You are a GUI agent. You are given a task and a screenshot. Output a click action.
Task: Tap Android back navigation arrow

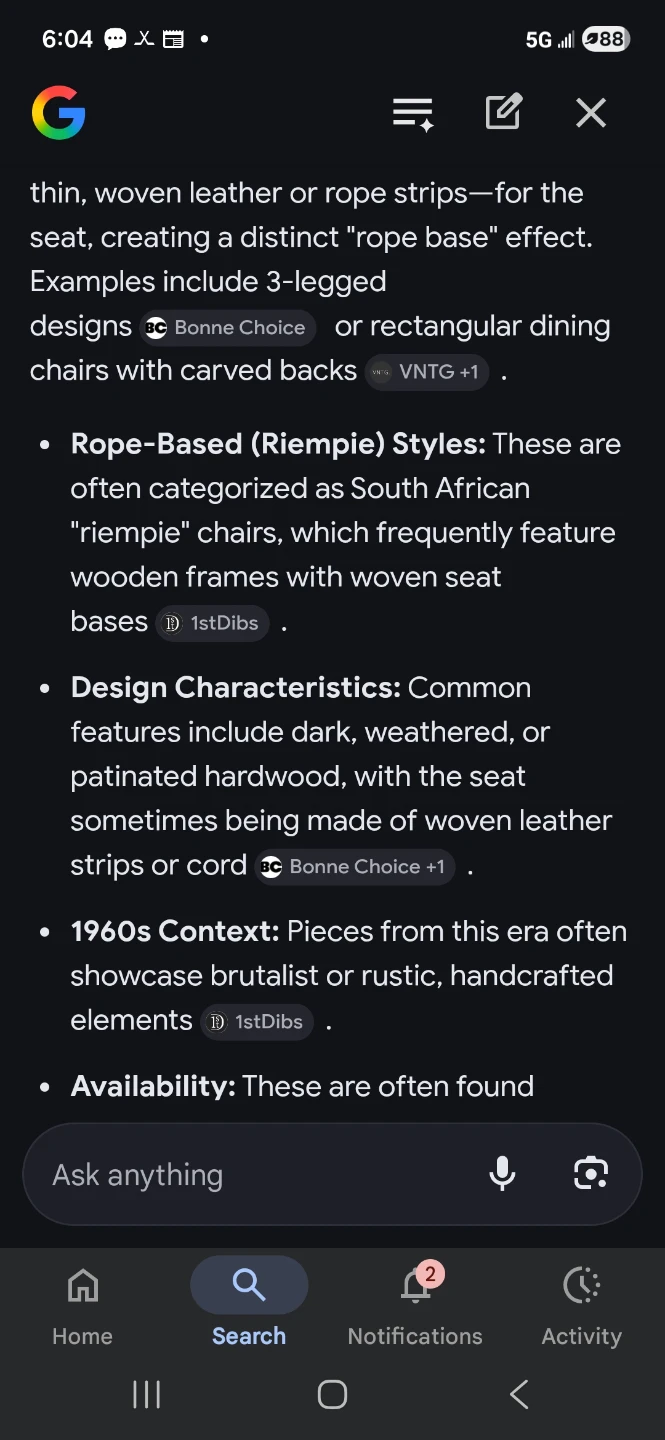[518, 1395]
